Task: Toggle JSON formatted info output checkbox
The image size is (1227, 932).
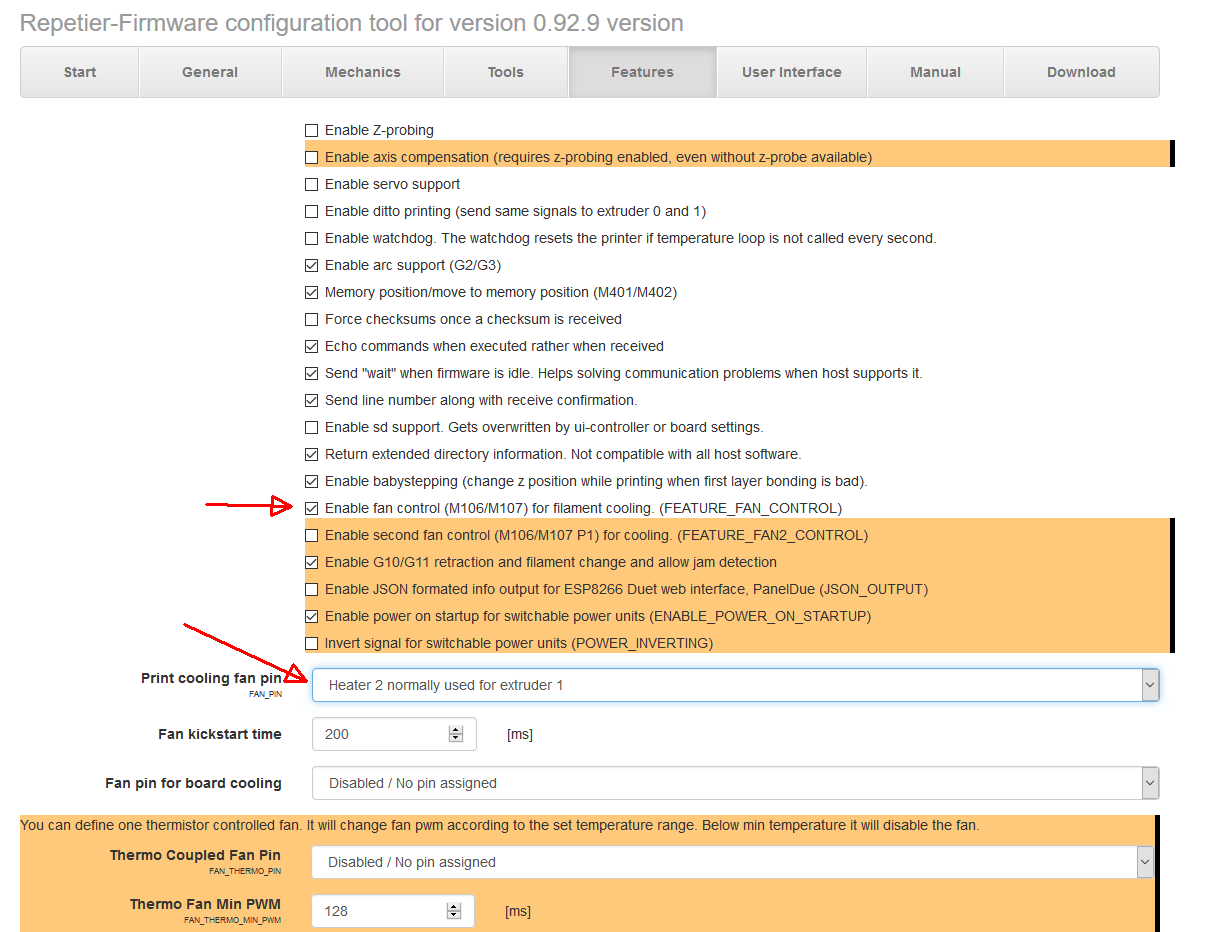Action: 311,589
